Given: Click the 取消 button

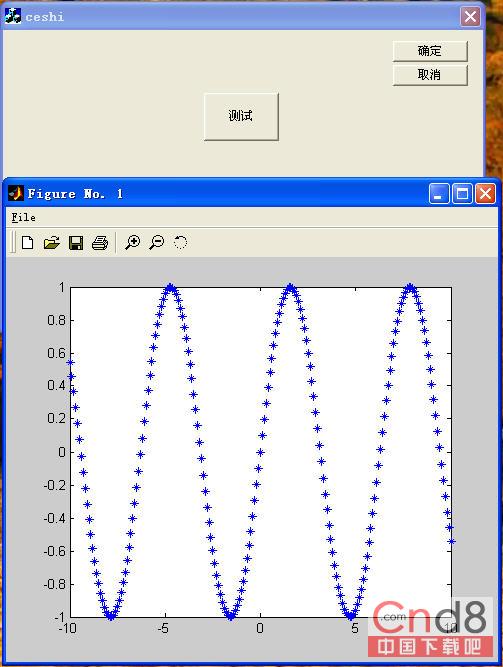Looking at the screenshot, I should 430,75.
